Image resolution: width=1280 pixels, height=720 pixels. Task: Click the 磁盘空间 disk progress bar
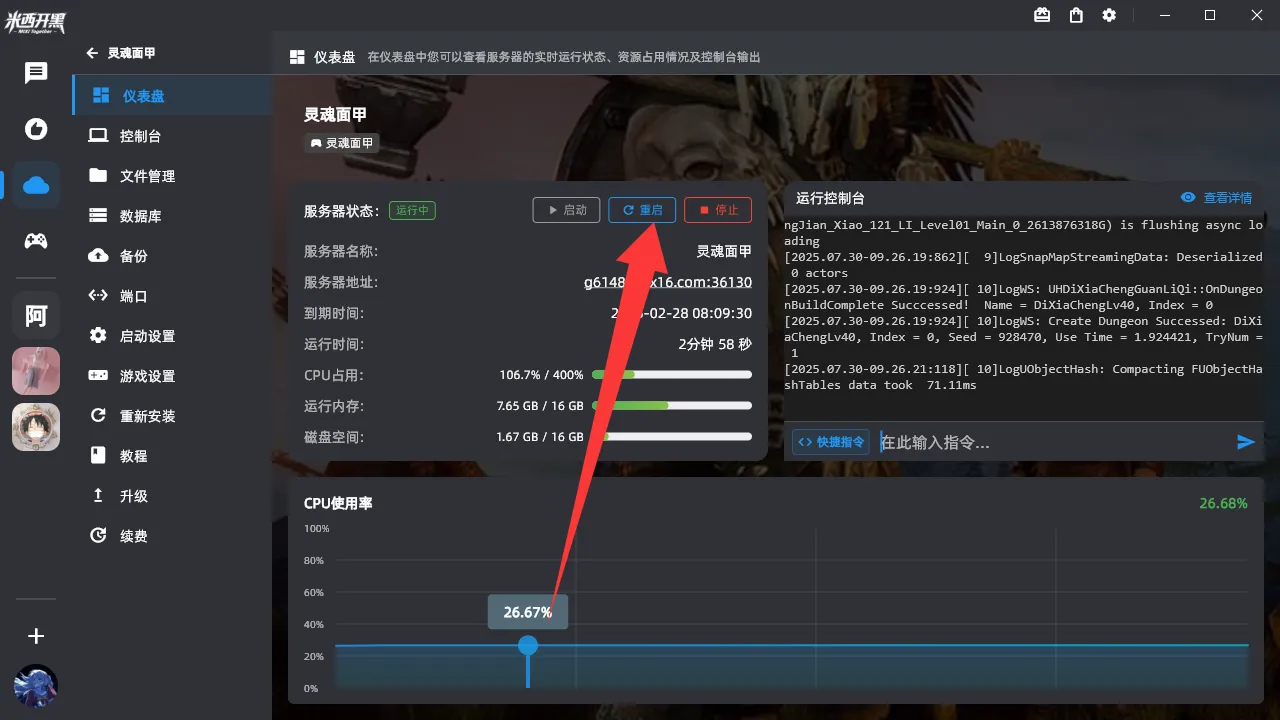pos(672,437)
